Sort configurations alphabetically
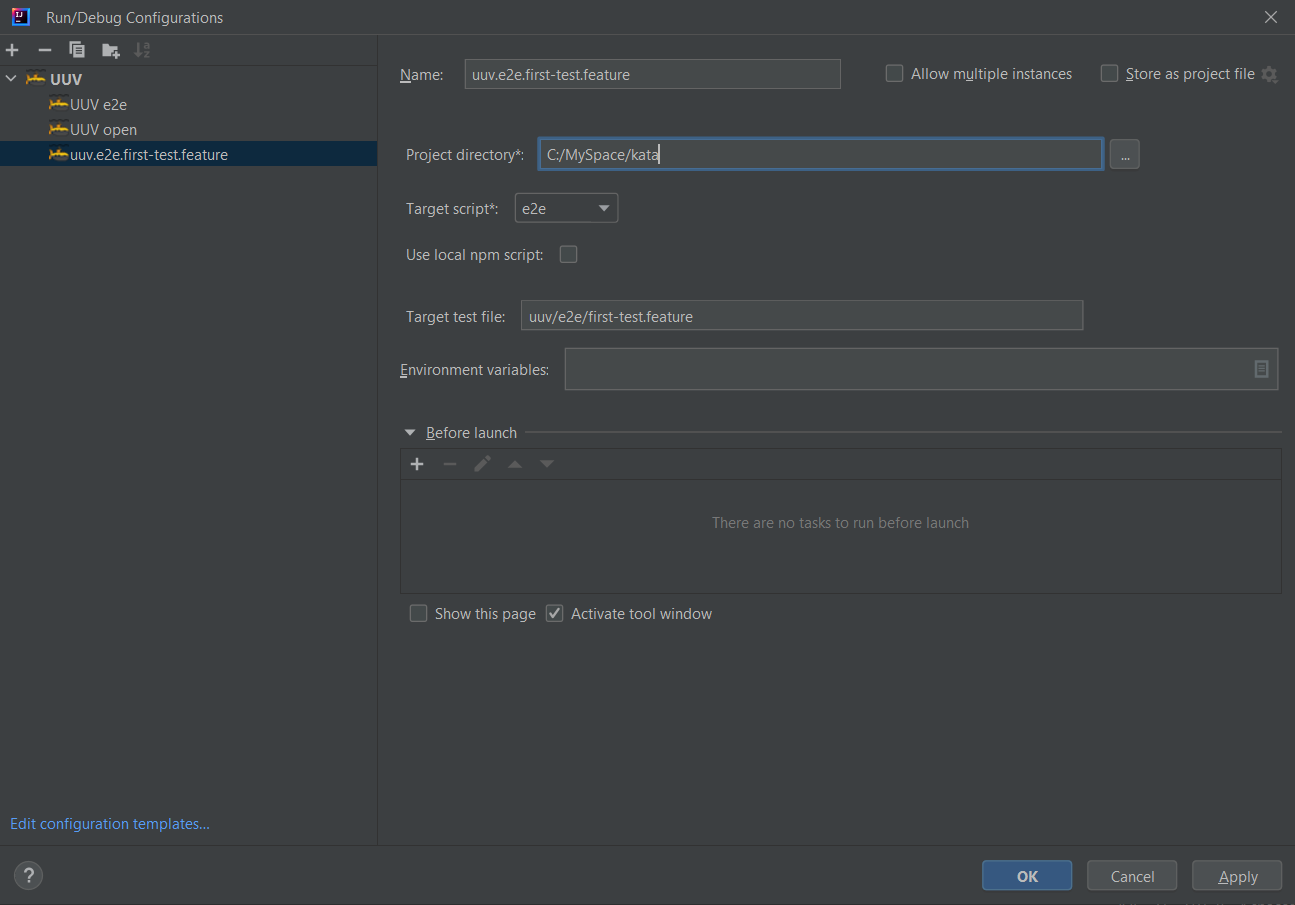Screen dimensions: 1295x905 click(x=142, y=50)
